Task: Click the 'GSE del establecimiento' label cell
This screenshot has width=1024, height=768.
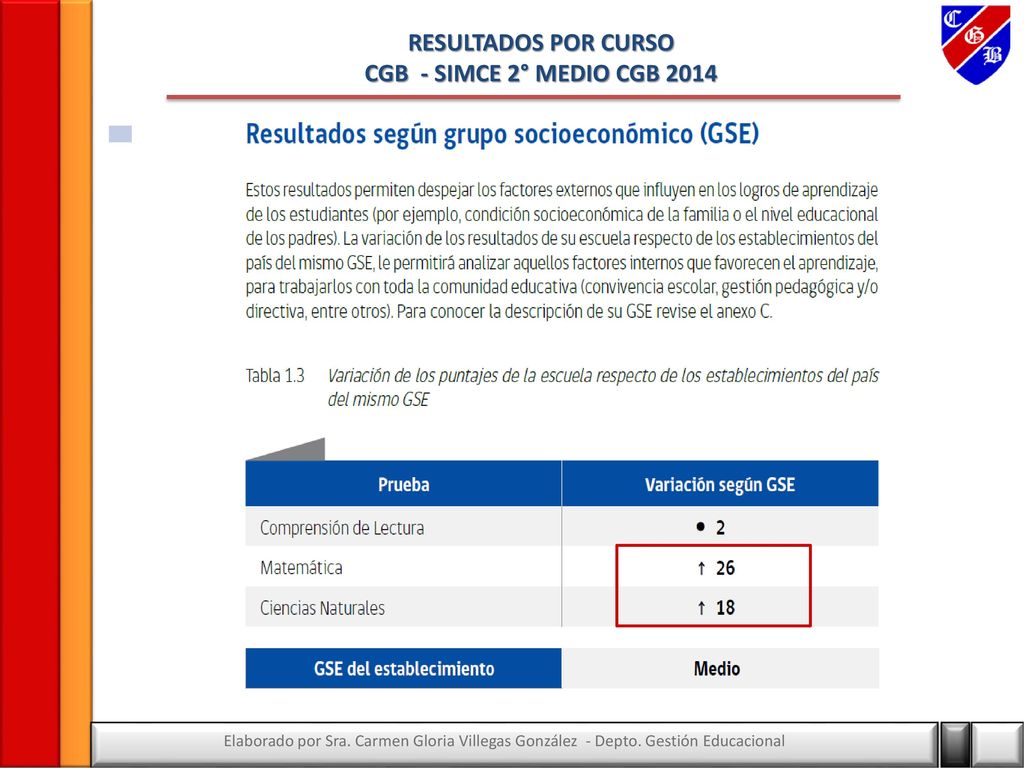Action: [404, 668]
